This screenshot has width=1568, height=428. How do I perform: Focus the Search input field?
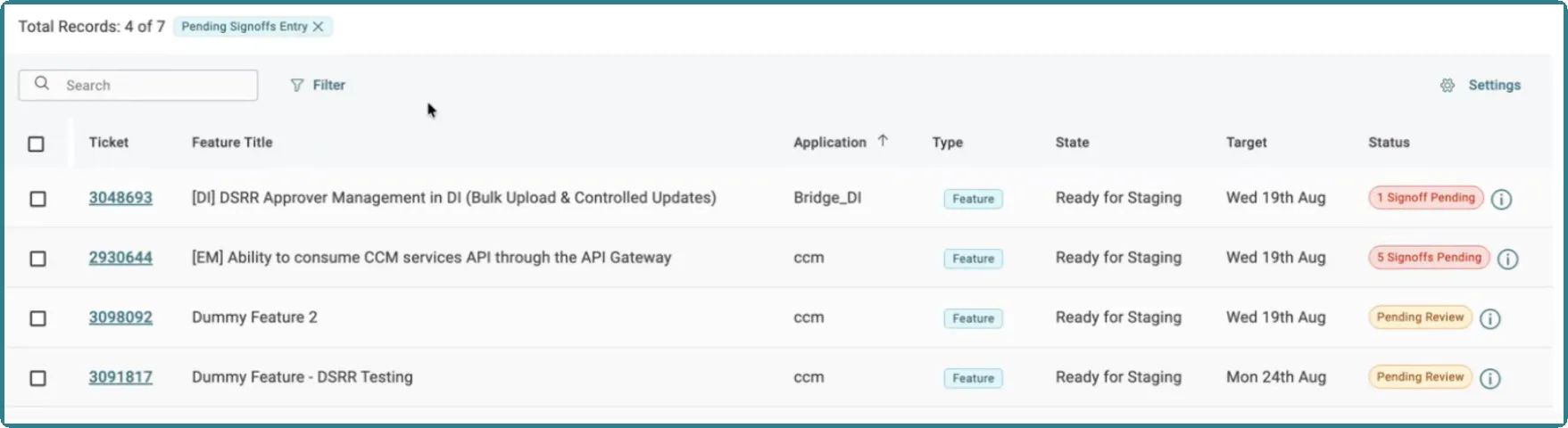(x=138, y=86)
